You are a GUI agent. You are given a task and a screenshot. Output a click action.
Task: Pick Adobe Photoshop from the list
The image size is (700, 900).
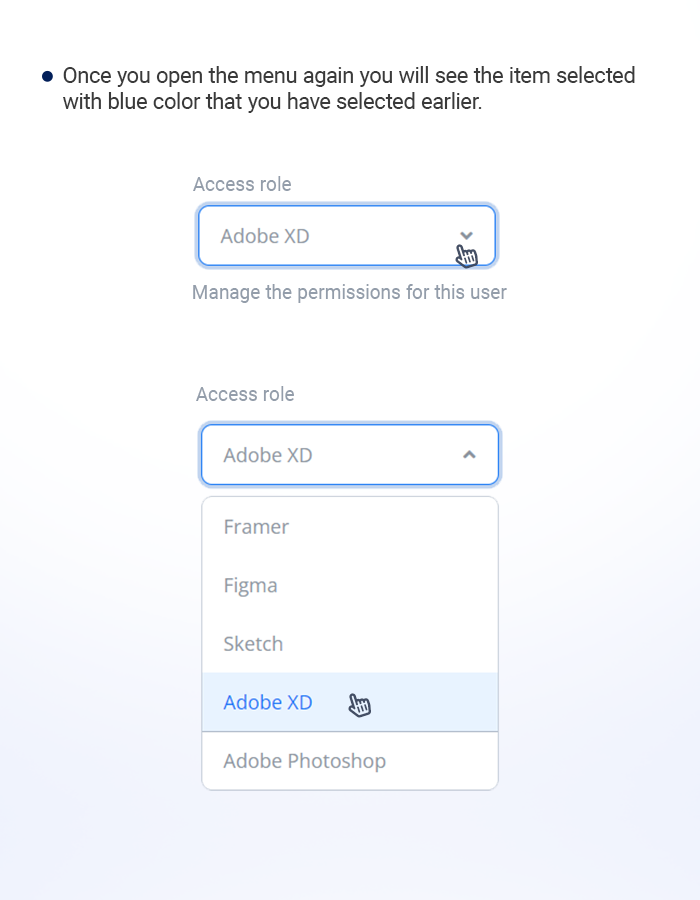tap(304, 761)
